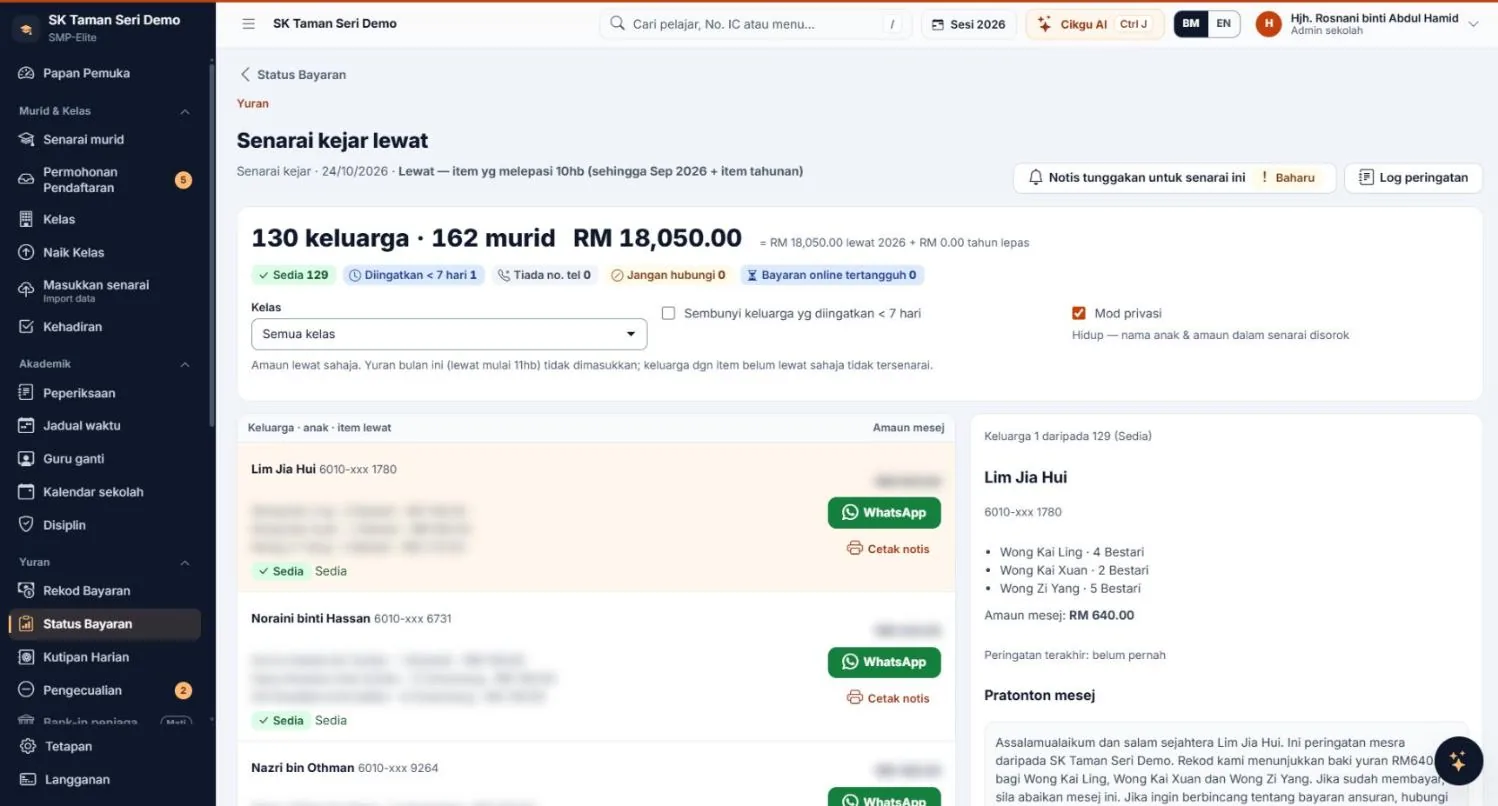Focus the search pelajar input field
This screenshot has width=1498, height=806.
[753, 24]
